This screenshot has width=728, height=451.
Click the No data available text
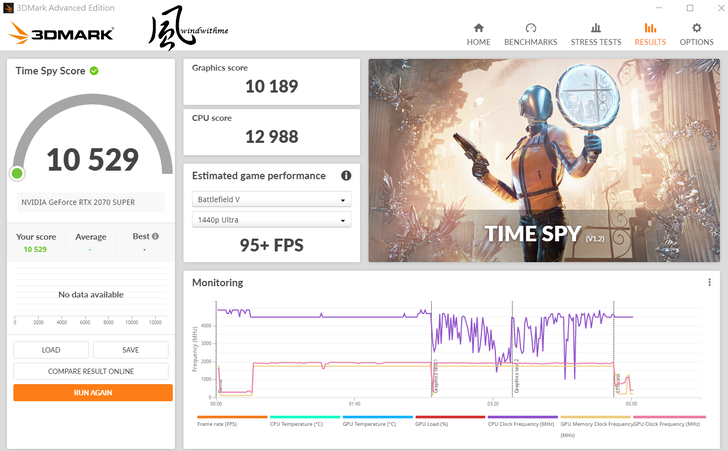click(91, 294)
